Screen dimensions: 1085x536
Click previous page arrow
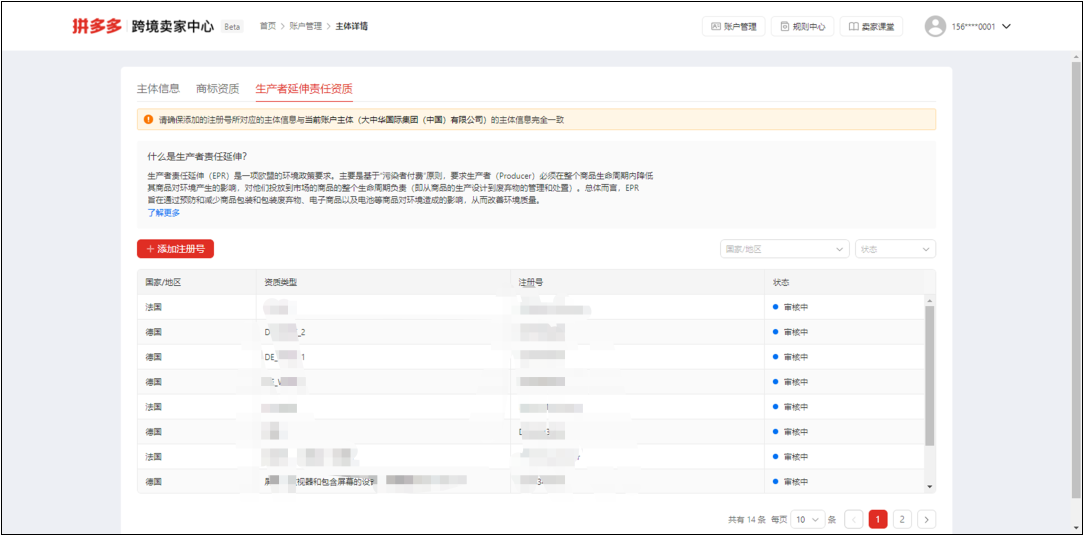[854, 519]
